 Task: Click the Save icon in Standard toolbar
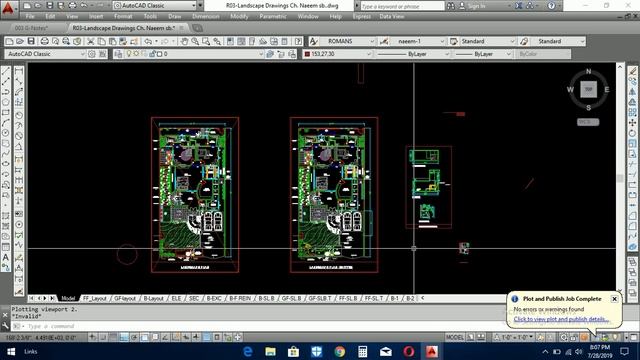coord(31,41)
